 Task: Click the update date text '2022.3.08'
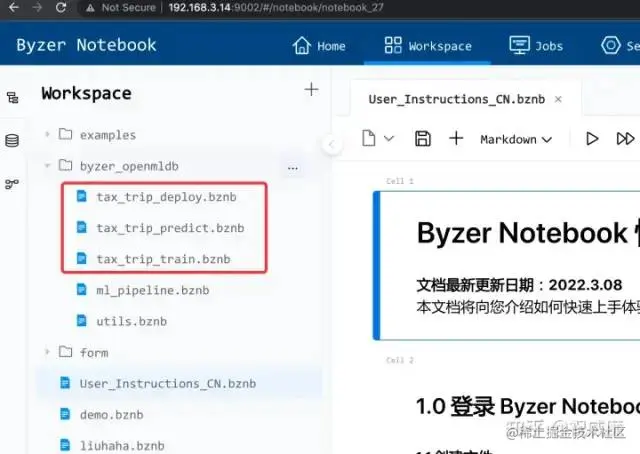(585, 285)
